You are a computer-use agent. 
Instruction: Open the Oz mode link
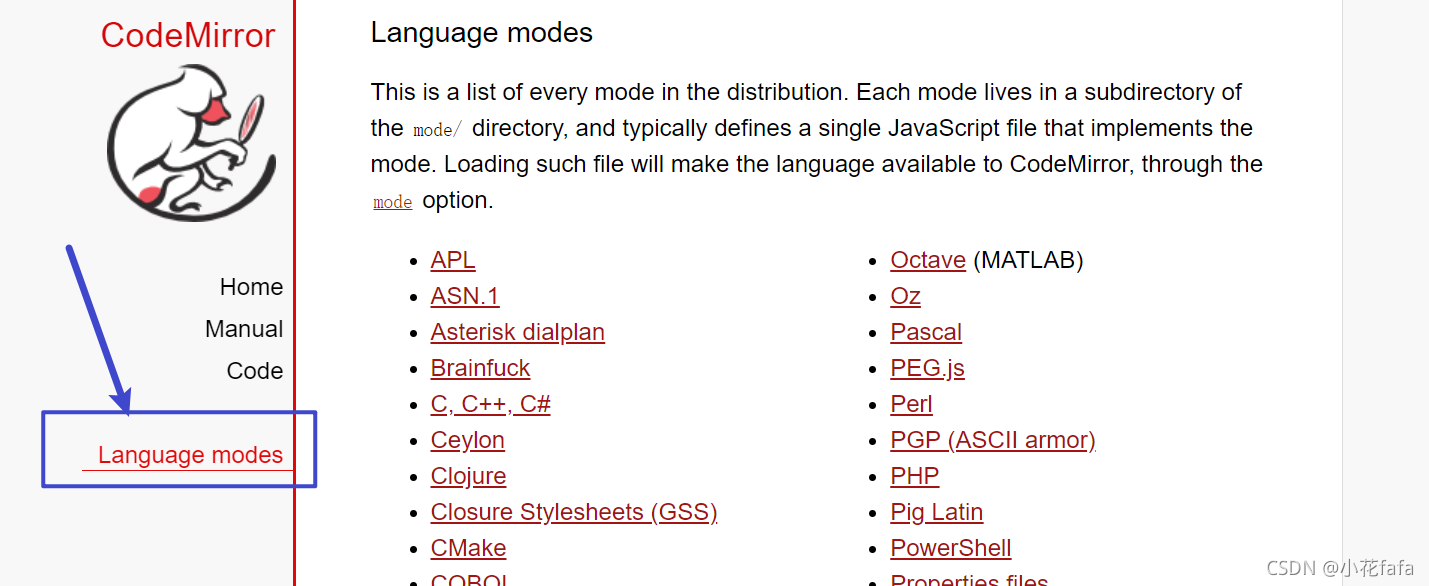pyautogui.click(x=906, y=296)
